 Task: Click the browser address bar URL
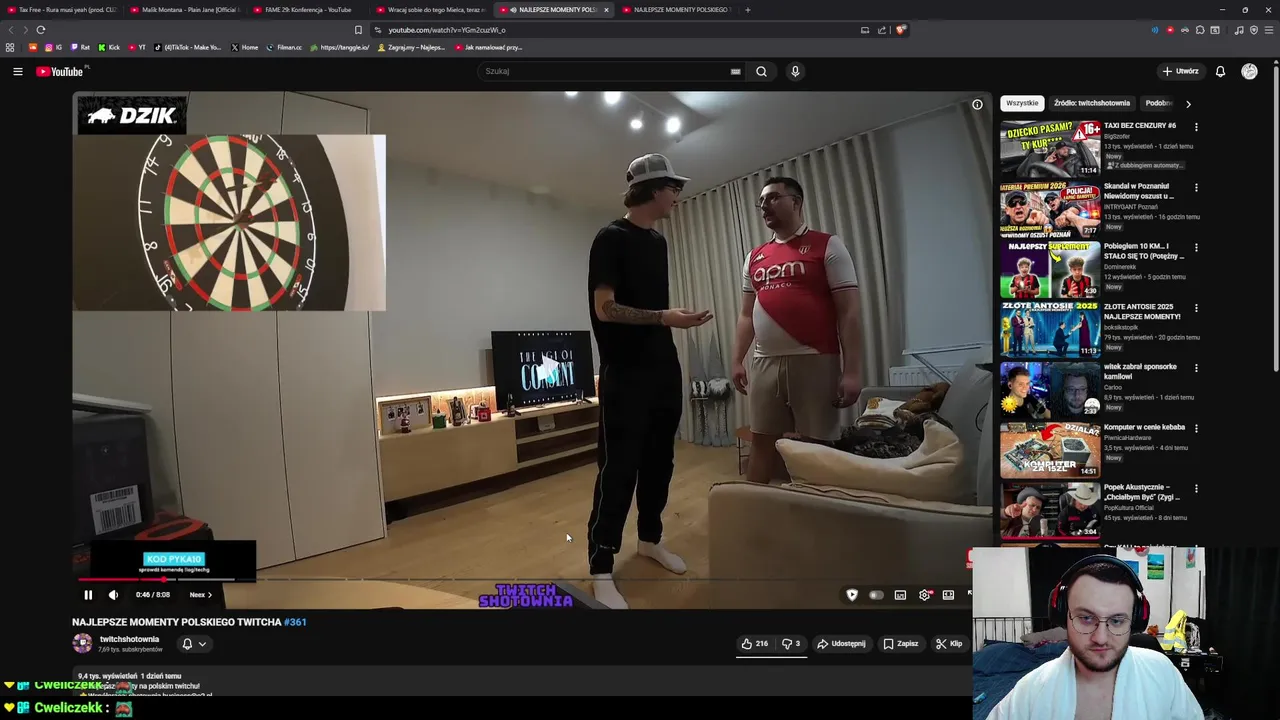447,30
